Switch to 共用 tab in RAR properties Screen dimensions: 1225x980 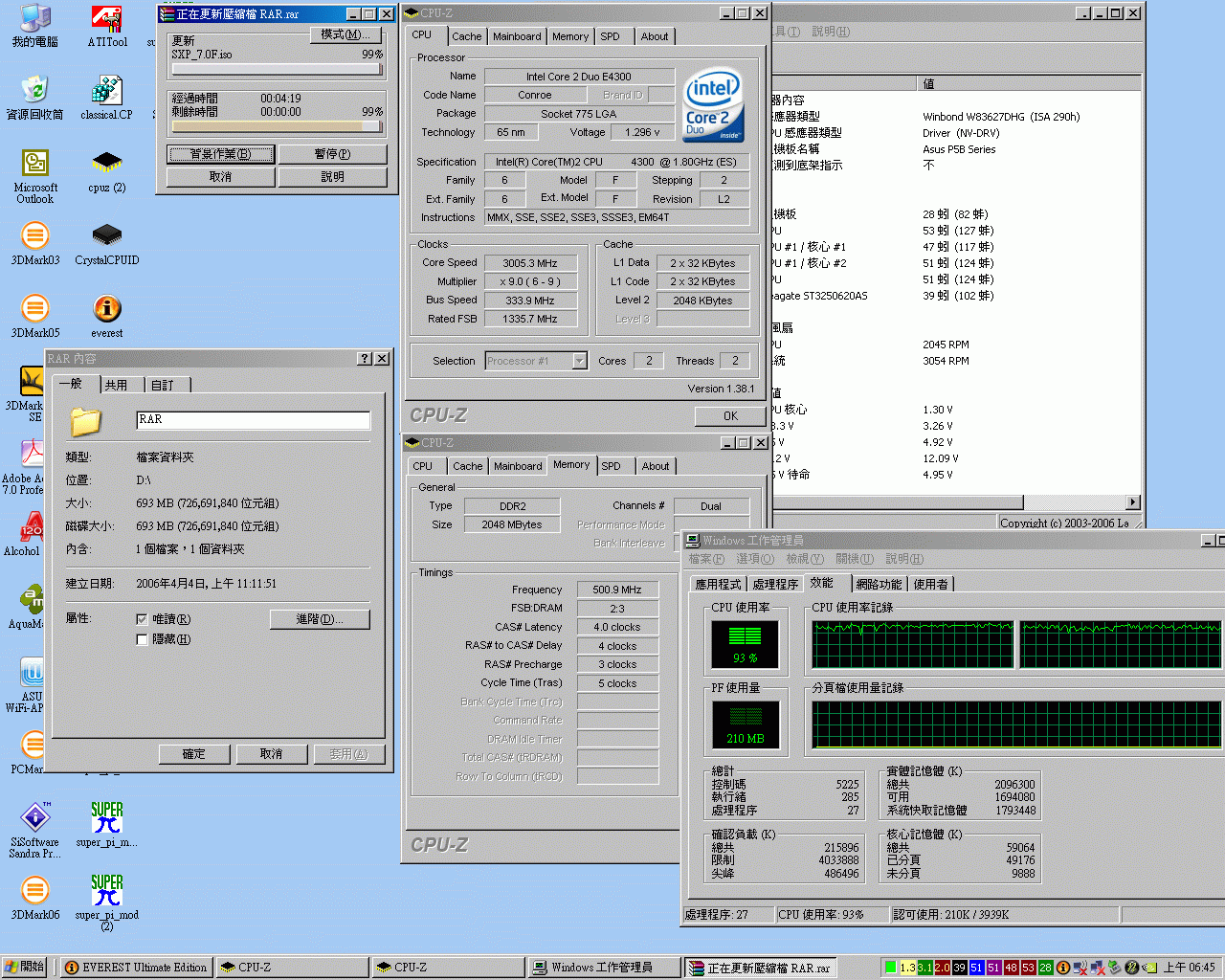click(116, 385)
